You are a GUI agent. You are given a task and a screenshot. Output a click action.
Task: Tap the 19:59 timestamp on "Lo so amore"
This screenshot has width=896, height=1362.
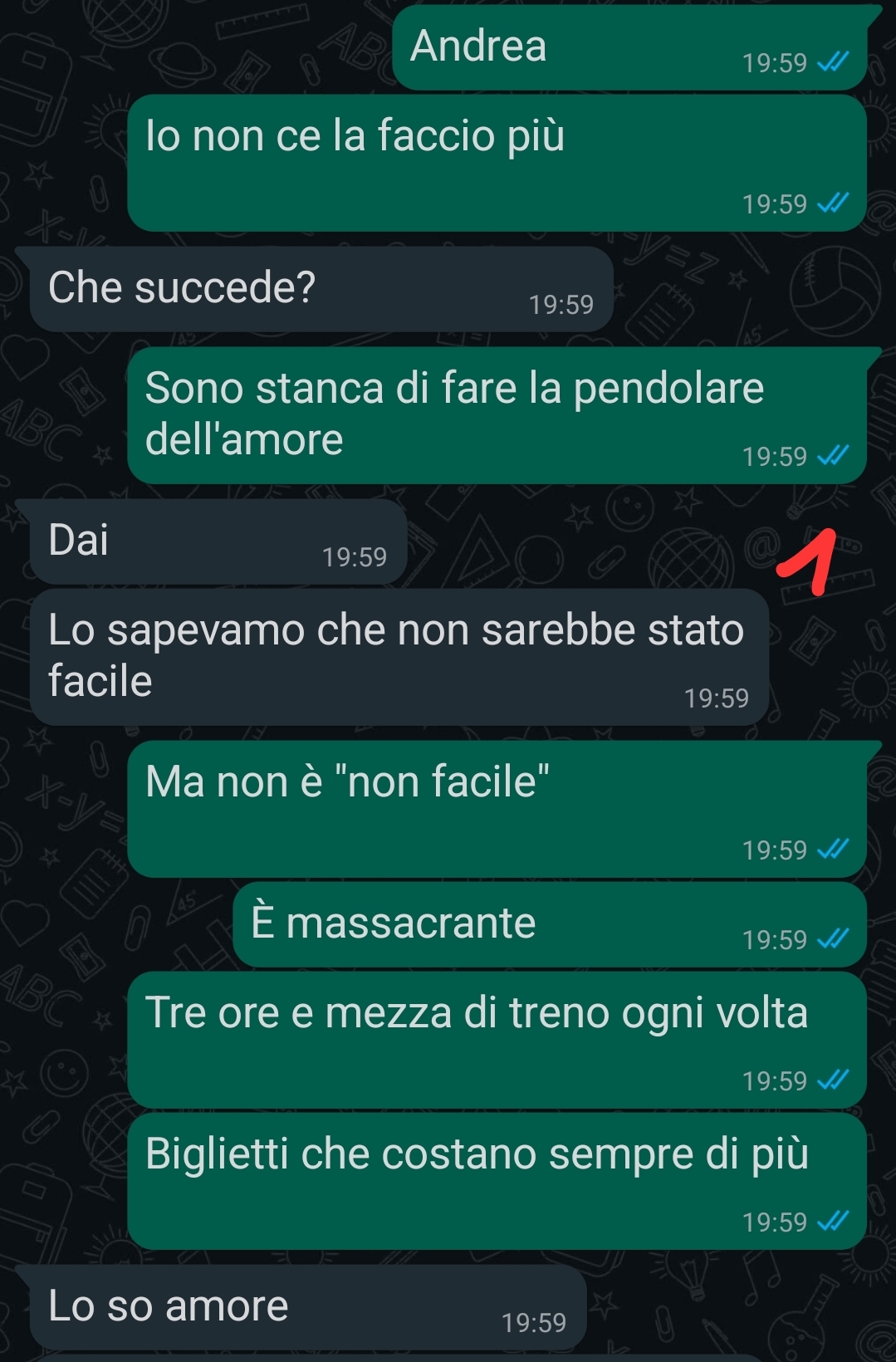click(534, 1323)
